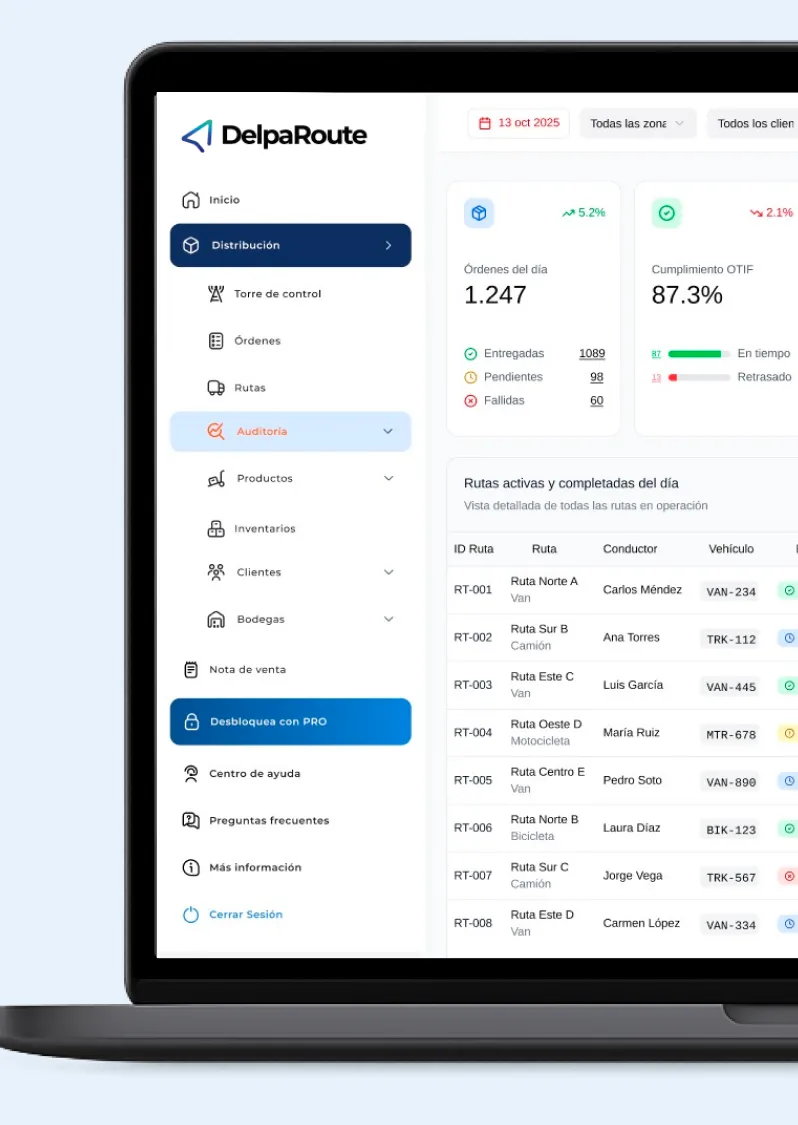Viewport: 798px width, 1125px height.
Task: Click the green En tiempo progress bar
Action: 699,354
